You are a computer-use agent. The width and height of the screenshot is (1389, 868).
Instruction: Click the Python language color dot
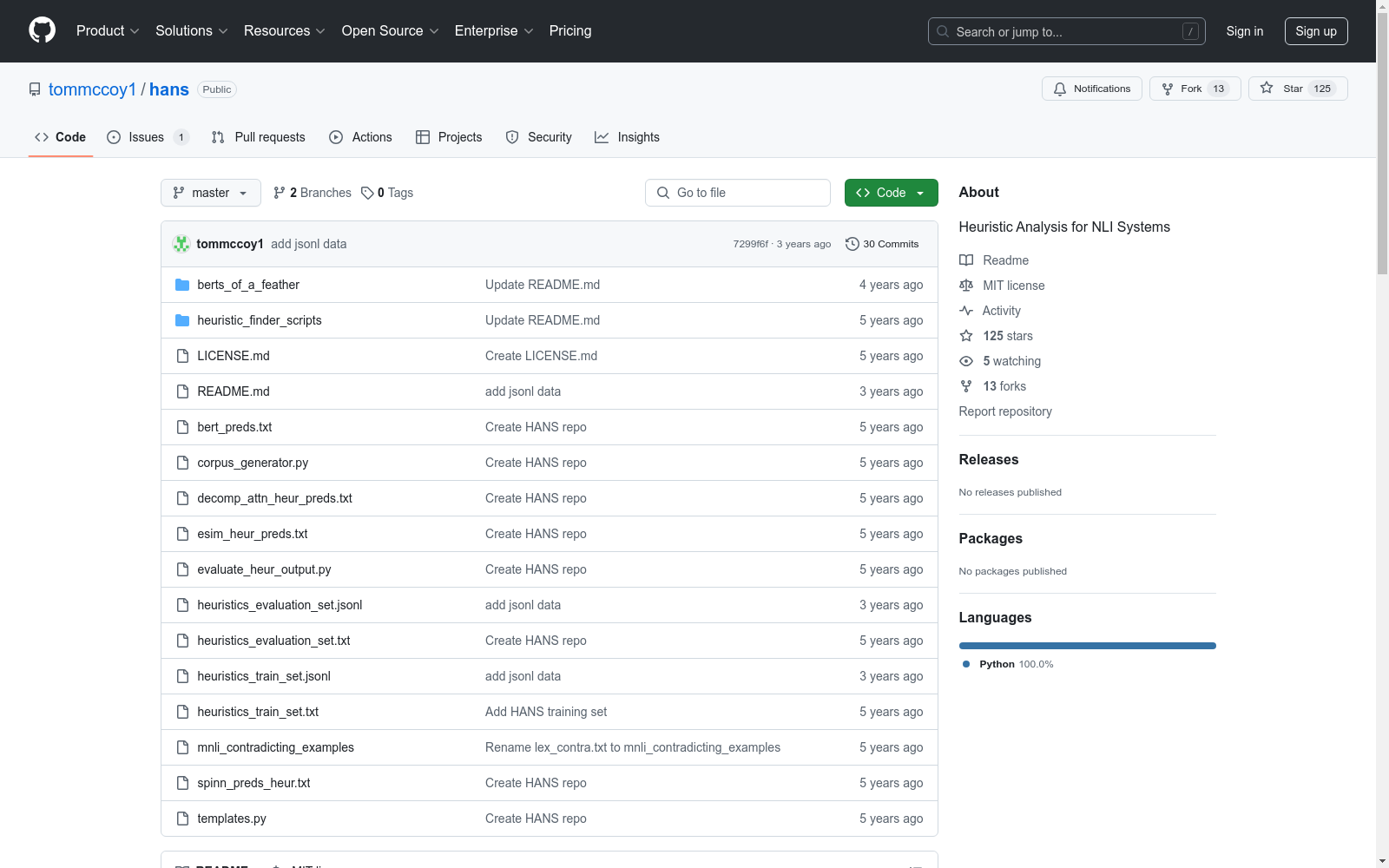pyautogui.click(x=966, y=664)
